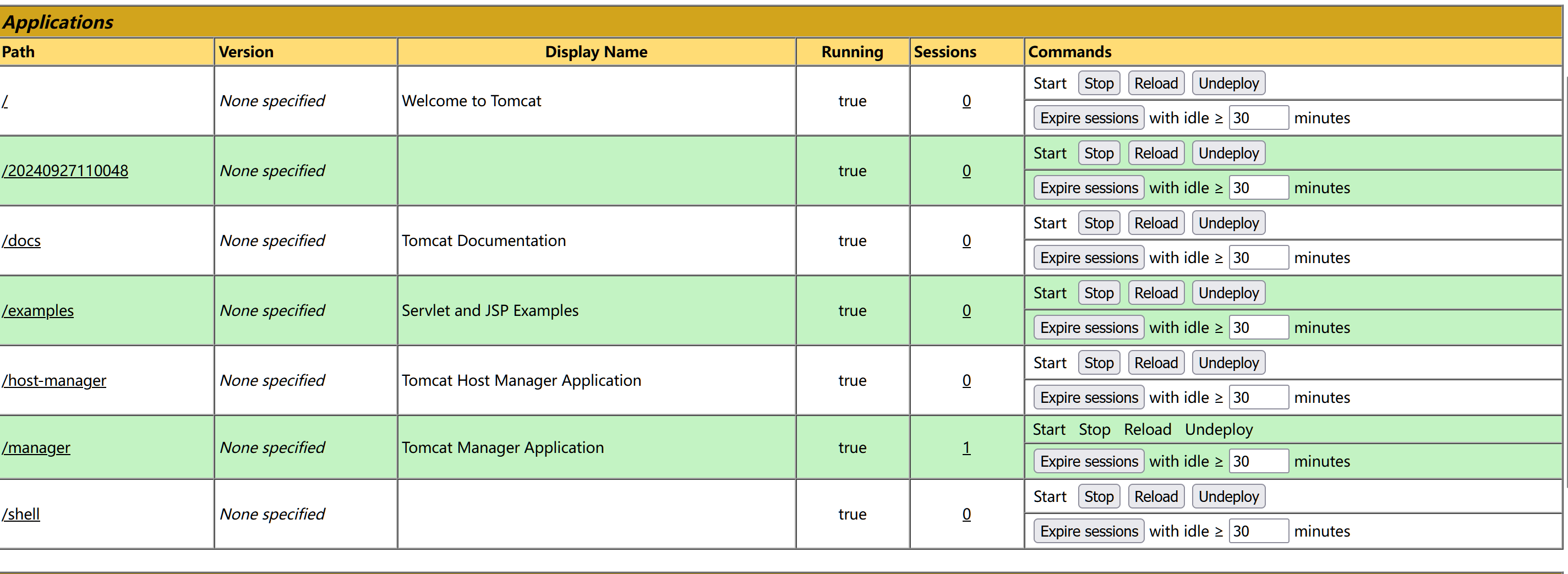
Task: Reload the Tomcat Documentation application
Action: (x=1156, y=223)
